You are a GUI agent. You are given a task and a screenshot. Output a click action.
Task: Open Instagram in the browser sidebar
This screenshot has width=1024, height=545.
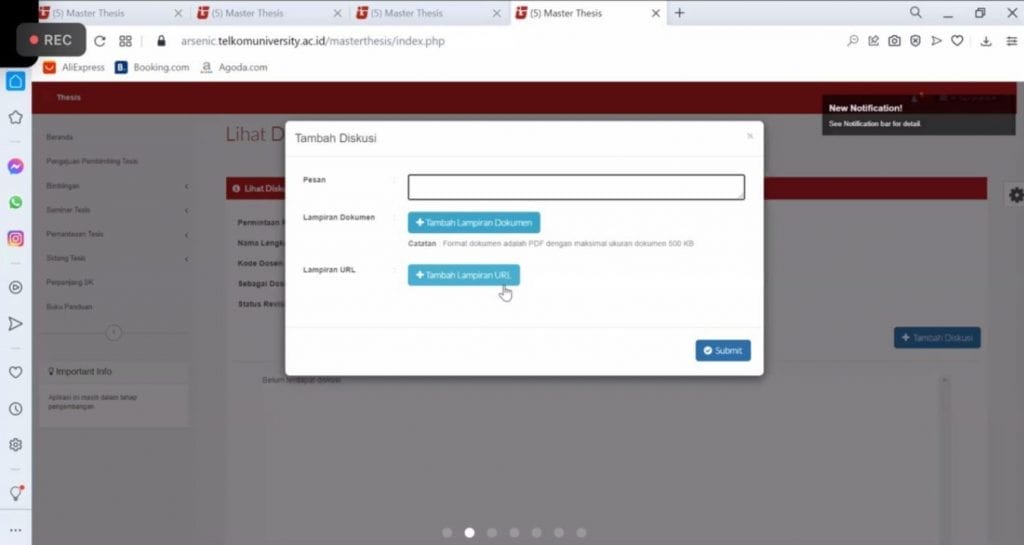tap(15, 239)
